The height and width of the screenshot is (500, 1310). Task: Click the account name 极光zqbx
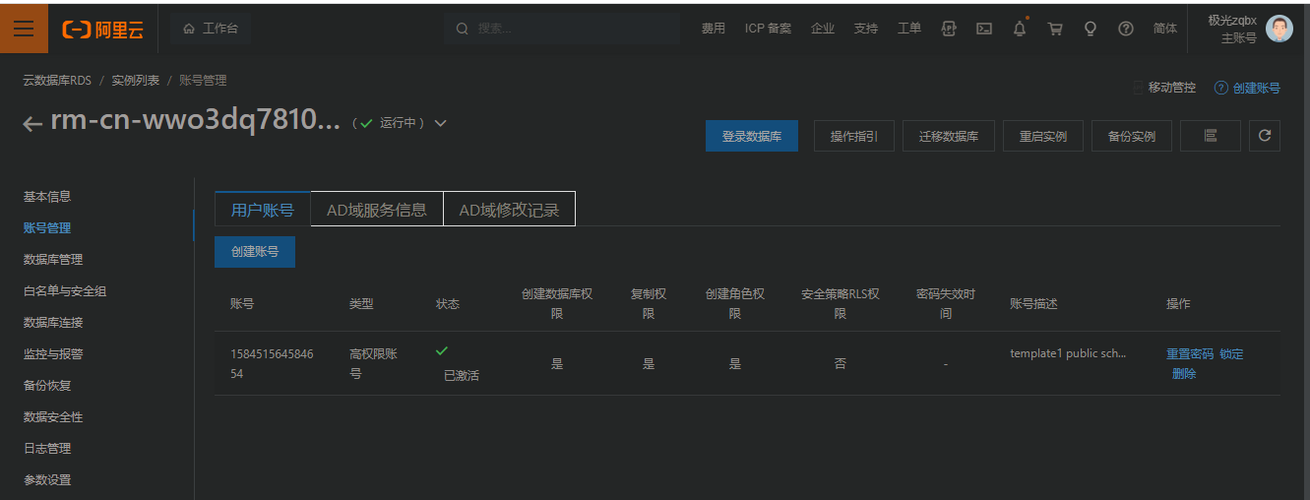pos(1232,20)
